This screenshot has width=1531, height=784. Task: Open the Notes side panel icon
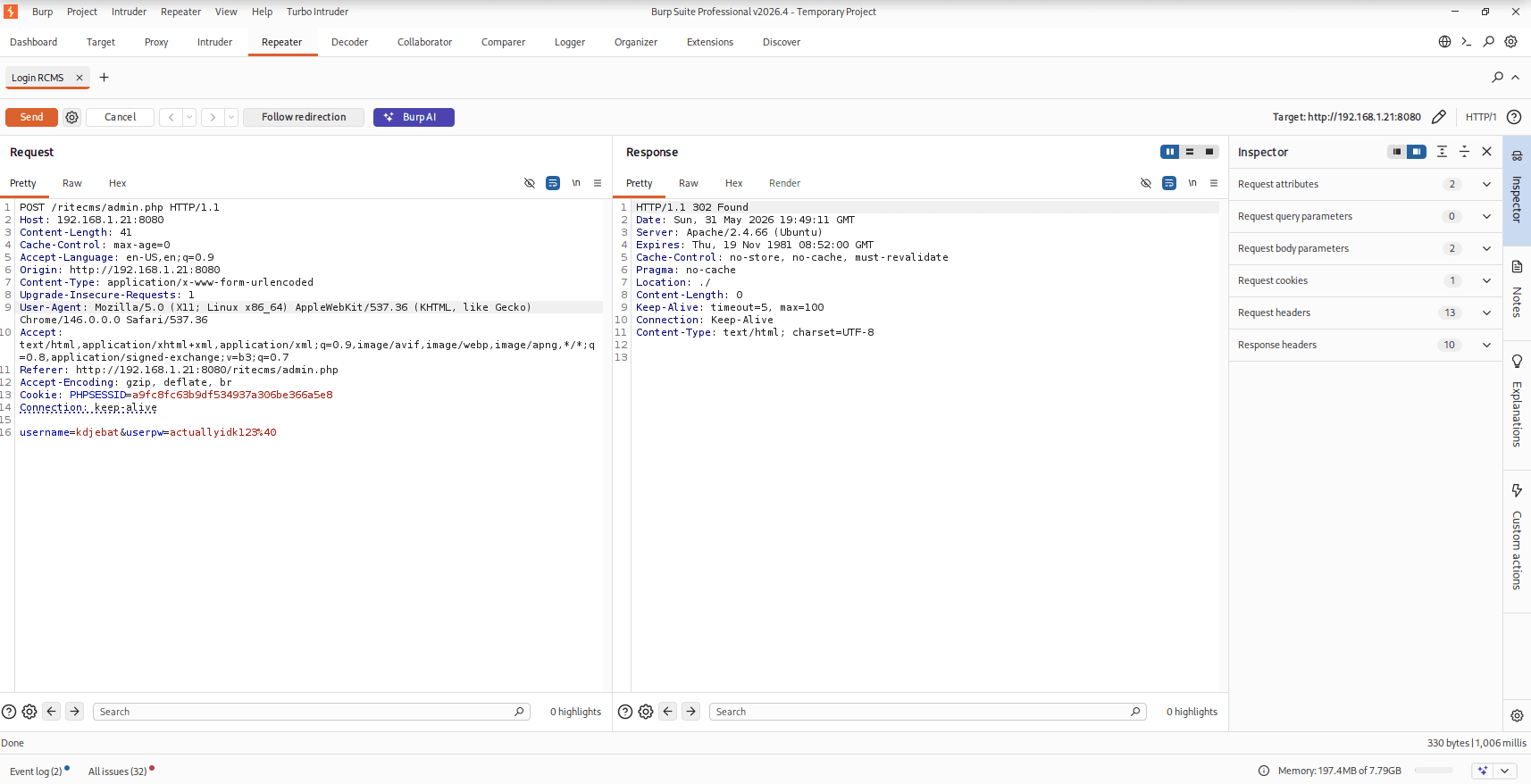pyautogui.click(x=1517, y=290)
